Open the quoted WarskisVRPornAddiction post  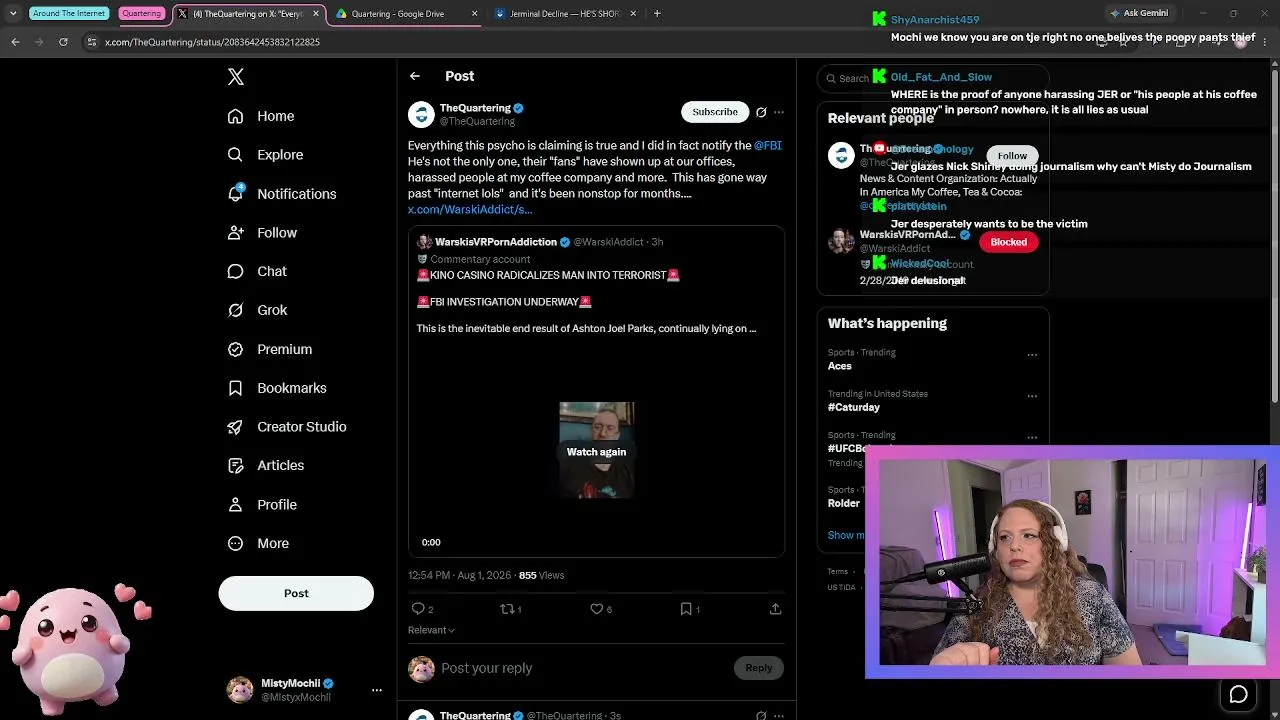coord(596,391)
